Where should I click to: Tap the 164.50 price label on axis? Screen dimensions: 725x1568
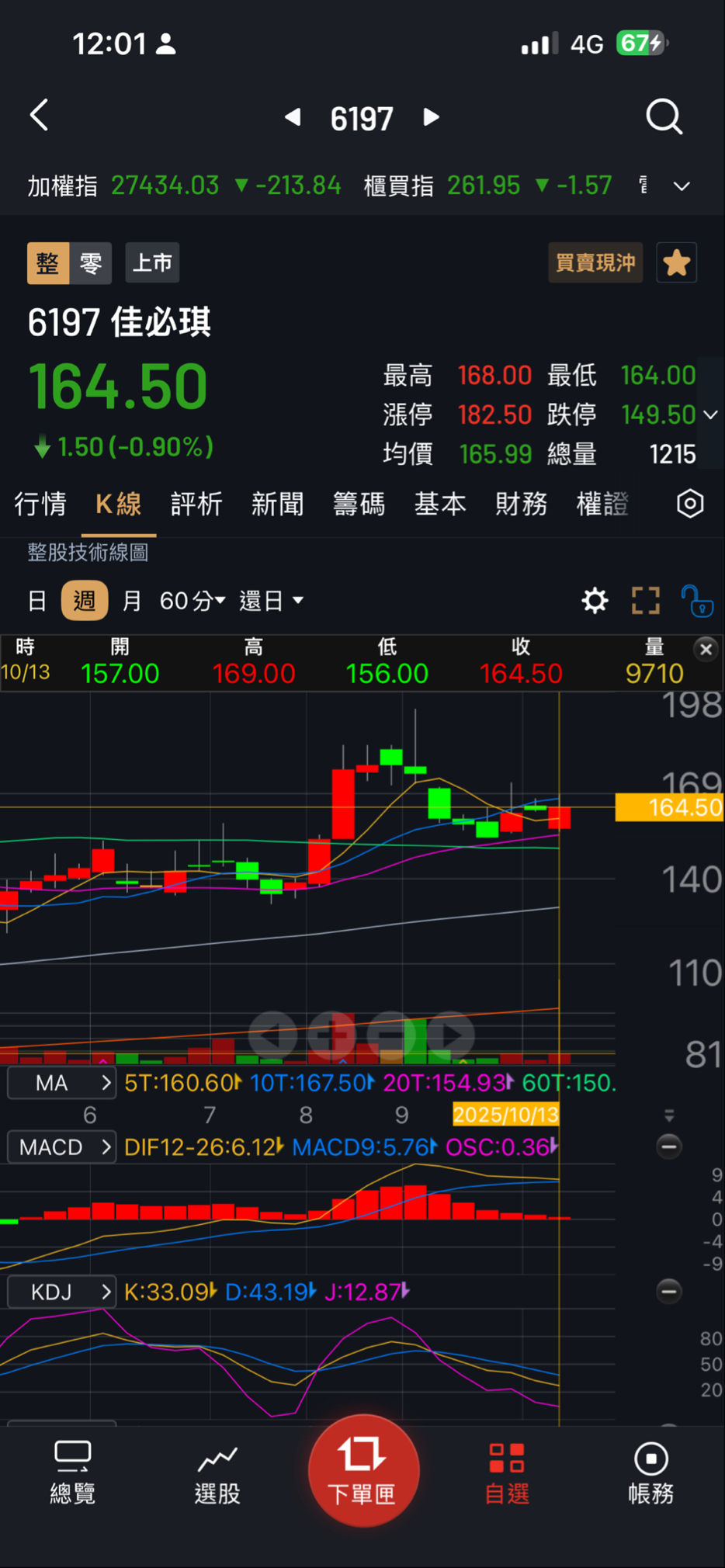669,807
